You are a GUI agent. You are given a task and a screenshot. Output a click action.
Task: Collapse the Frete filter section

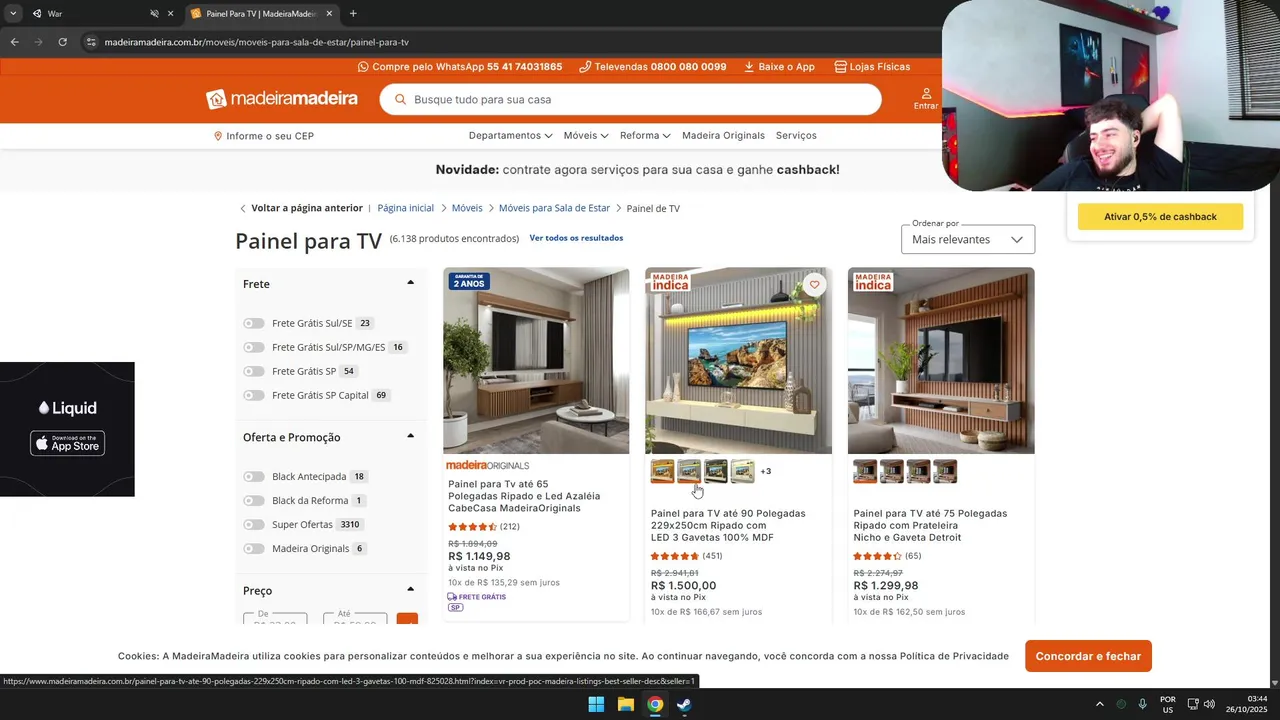click(410, 283)
